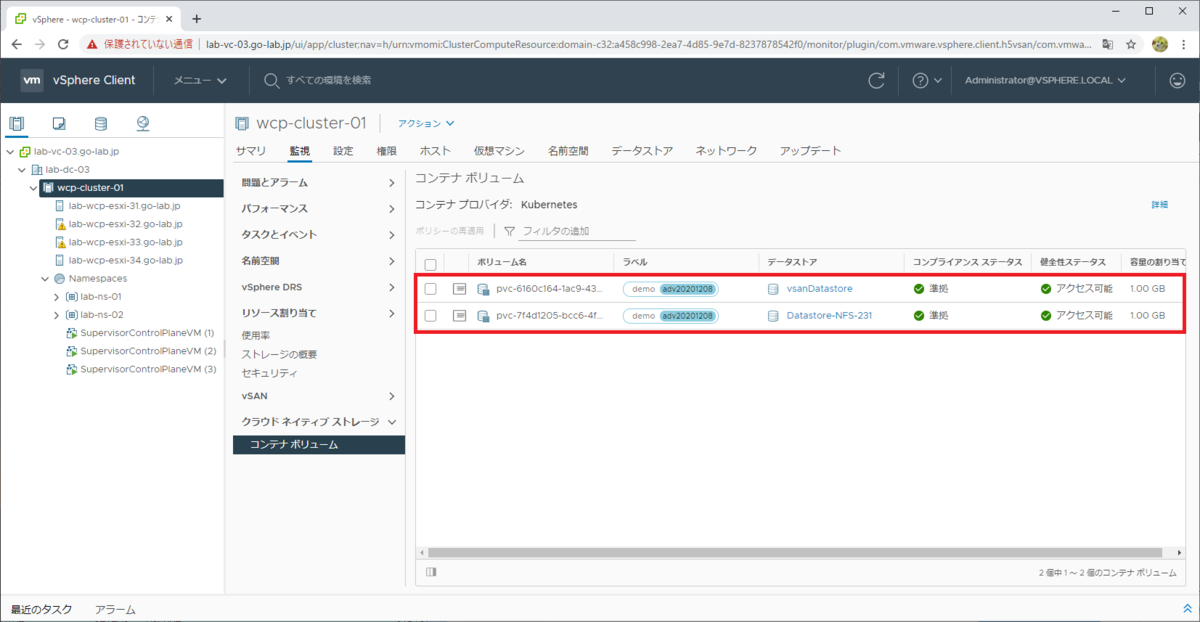Toggle the select all volumes checkbox
Image resolution: width=1200 pixels, height=622 pixels.
430,264
